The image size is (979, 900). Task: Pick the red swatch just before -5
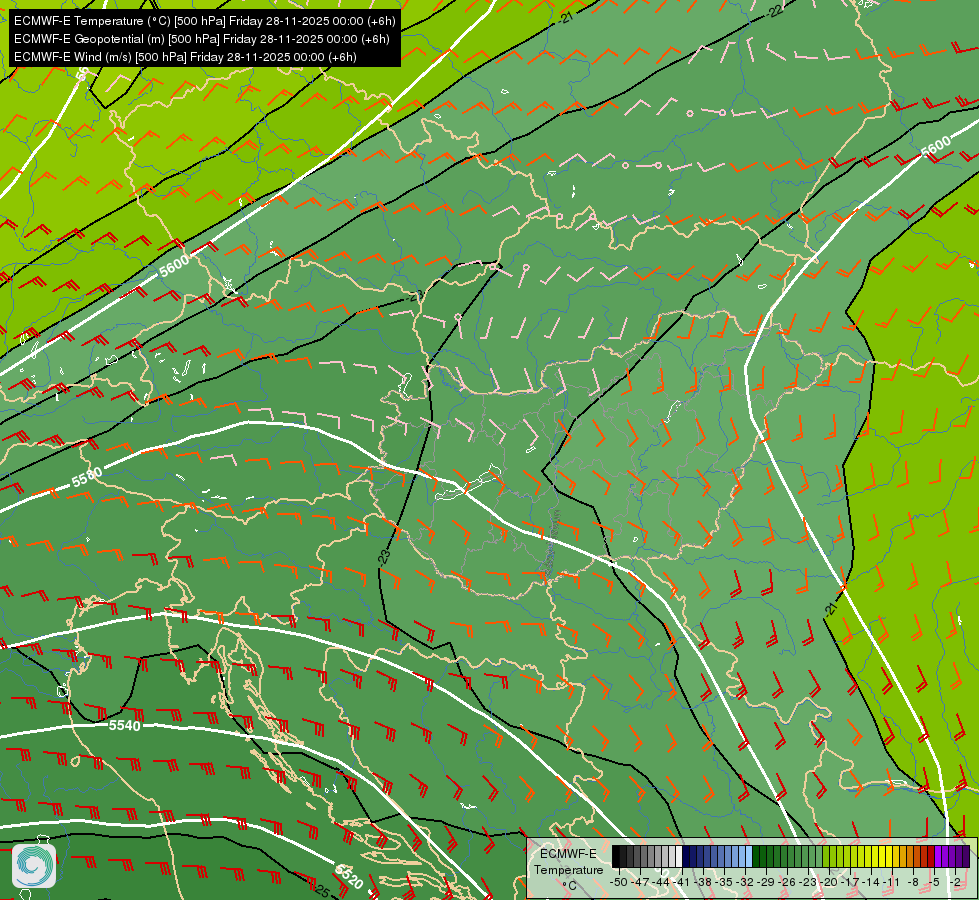pyautogui.click(x=931, y=856)
